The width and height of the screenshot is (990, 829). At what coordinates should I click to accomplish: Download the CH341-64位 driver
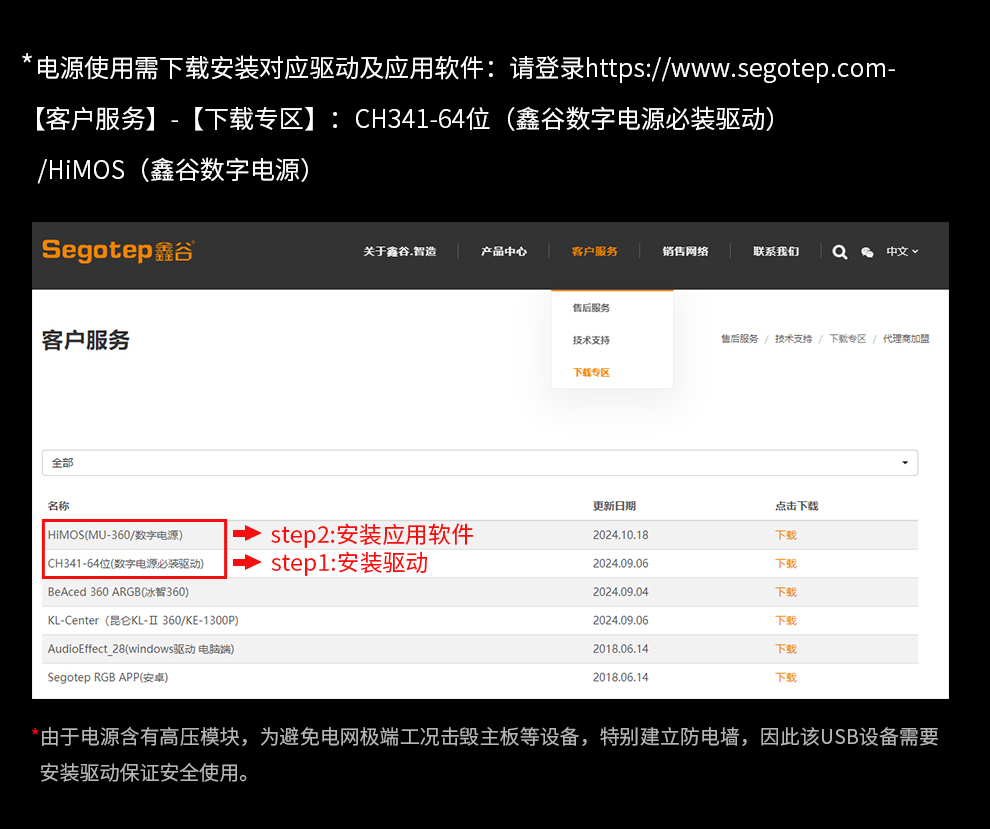tap(786, 564)
